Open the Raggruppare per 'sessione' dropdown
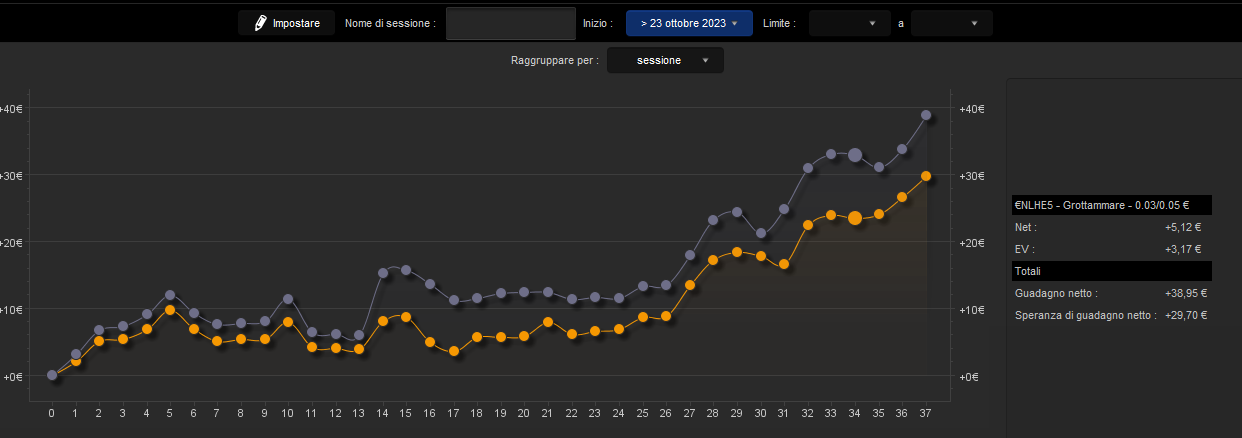 click(665, 60)
